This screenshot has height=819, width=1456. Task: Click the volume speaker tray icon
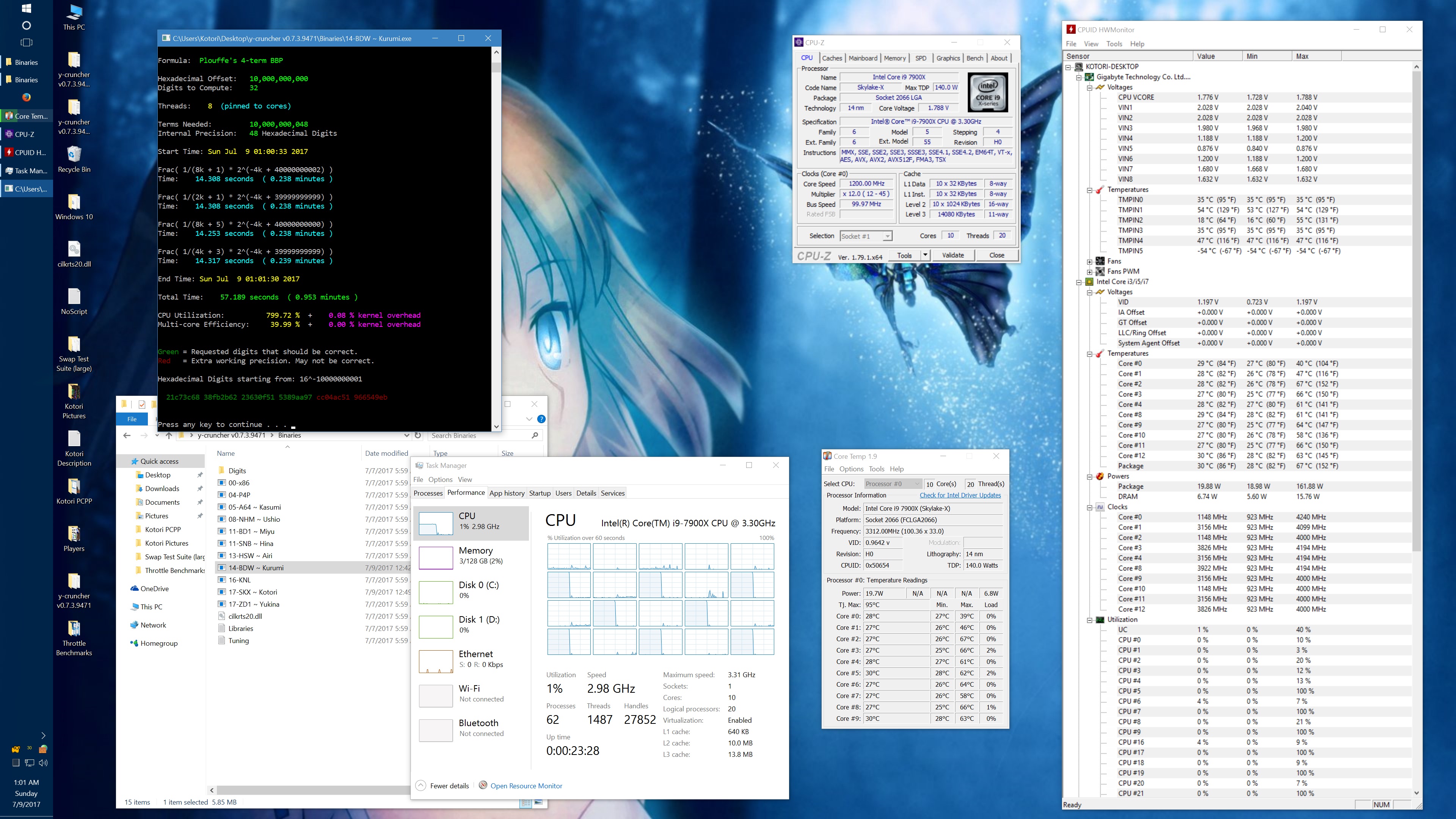43,763
